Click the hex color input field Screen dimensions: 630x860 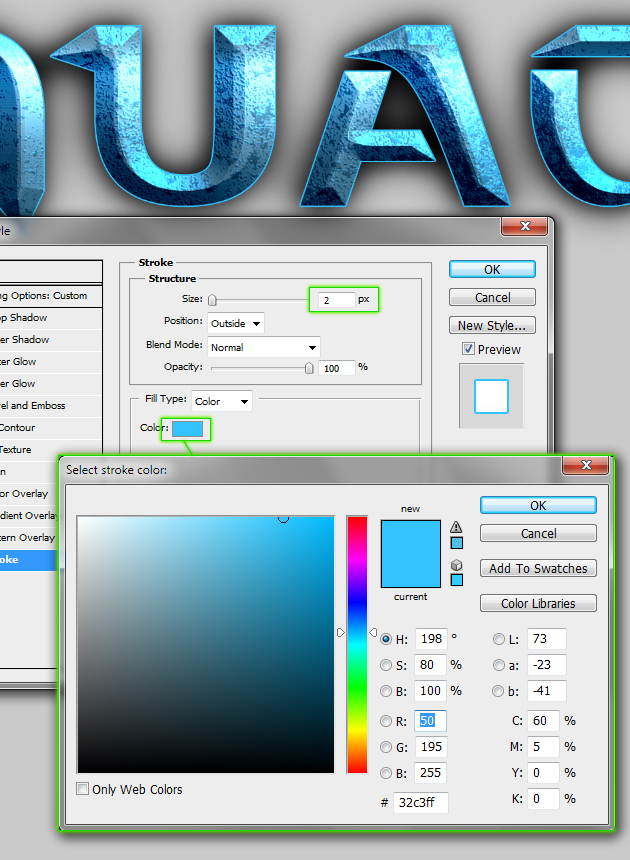pos(421,802)
